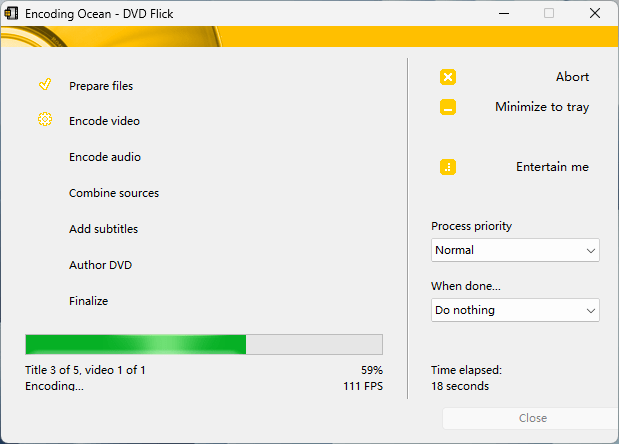Select the Encode audio step
619x444 pixels.
point(105,157)
